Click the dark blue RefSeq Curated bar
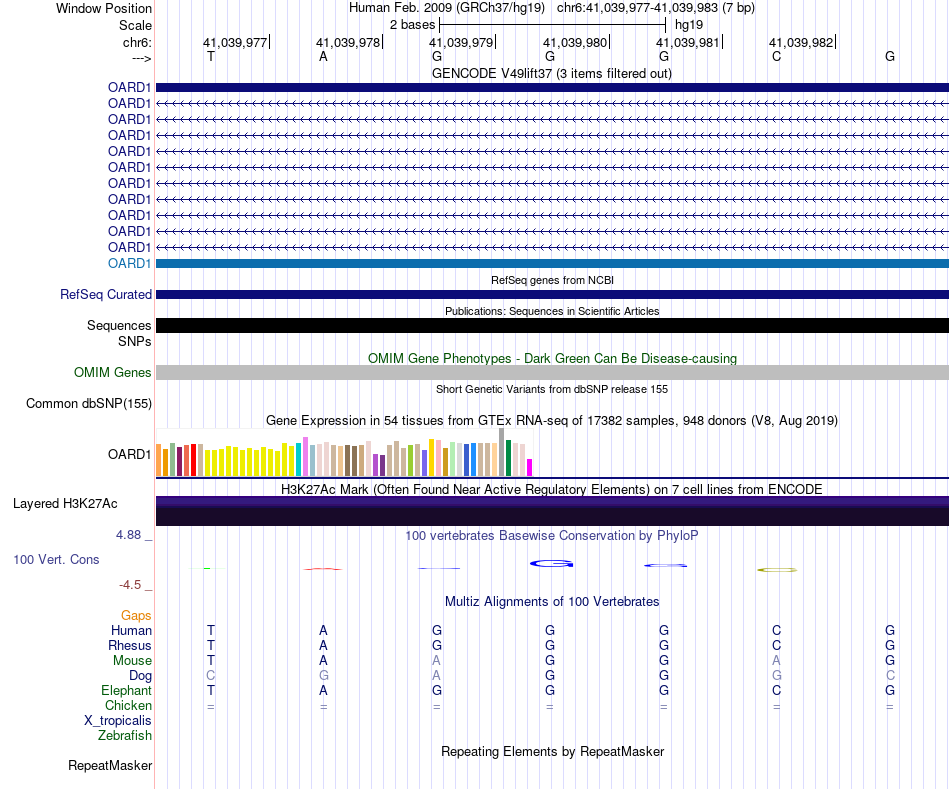 click(552, 295)
